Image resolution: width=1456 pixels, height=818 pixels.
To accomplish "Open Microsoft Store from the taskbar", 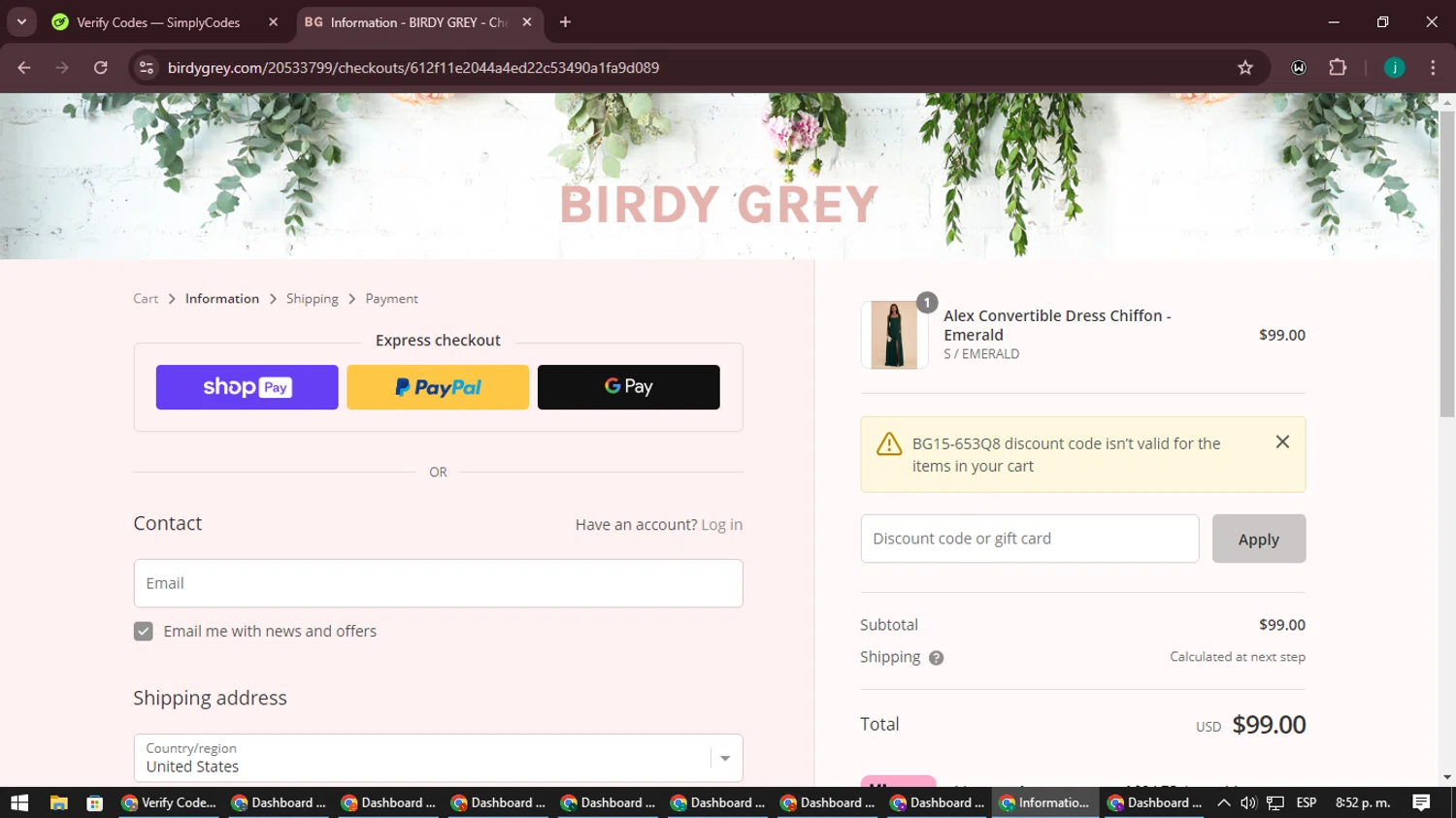I will [94, 802].
